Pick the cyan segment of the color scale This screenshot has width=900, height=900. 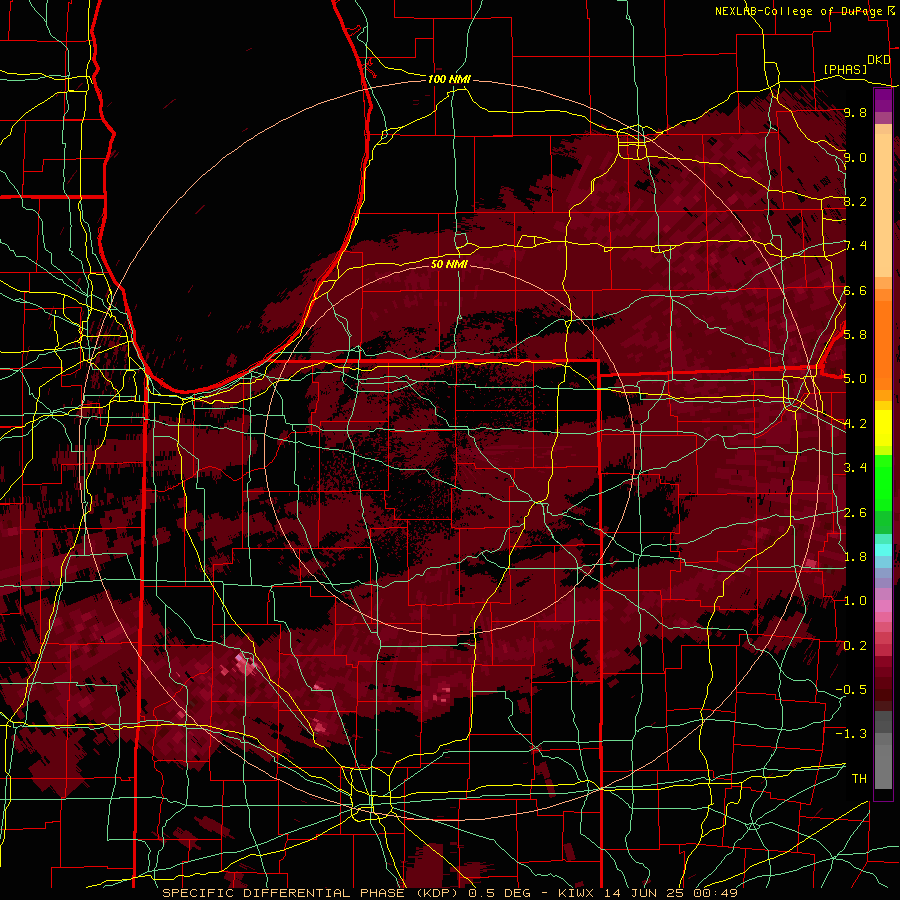point(883,549)
